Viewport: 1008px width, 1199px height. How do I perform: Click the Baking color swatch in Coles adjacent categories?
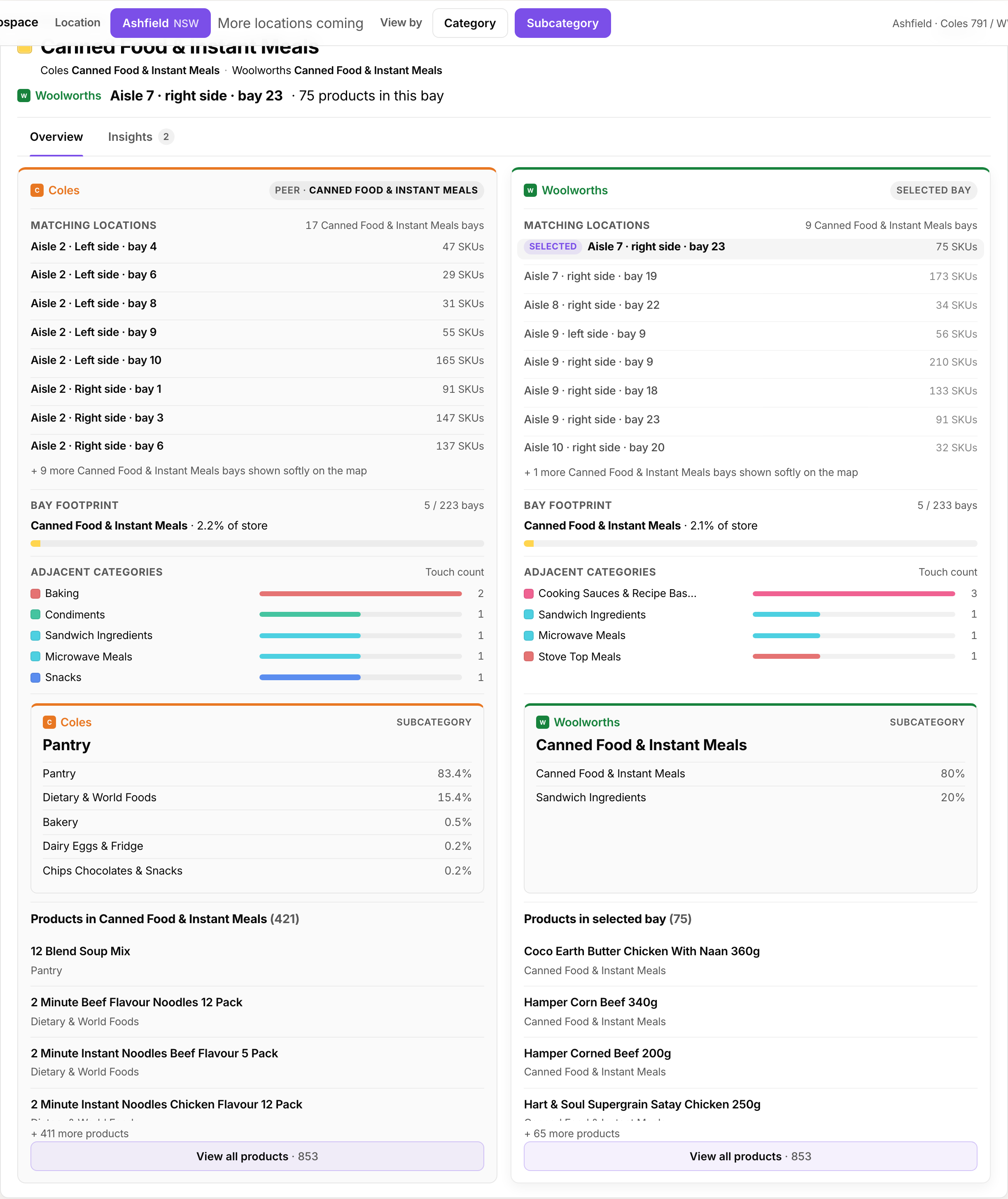pos(35,594)
